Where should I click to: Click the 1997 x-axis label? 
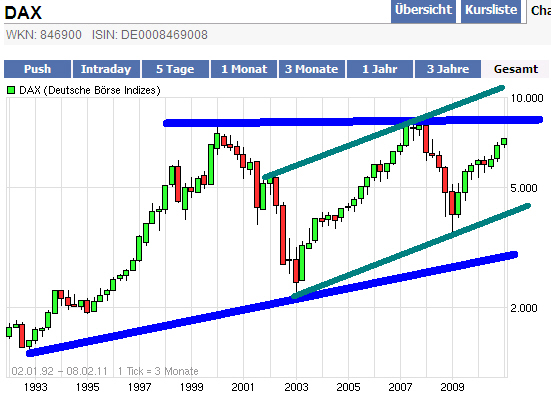pyautogui.click(x=140, y=387)
